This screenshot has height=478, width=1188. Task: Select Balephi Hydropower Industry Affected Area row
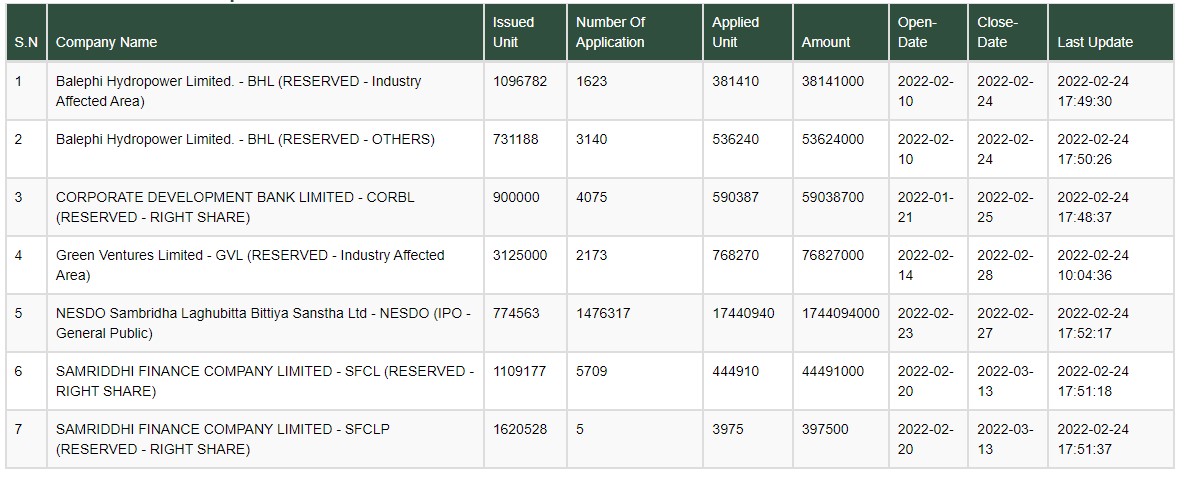[589, 91]
